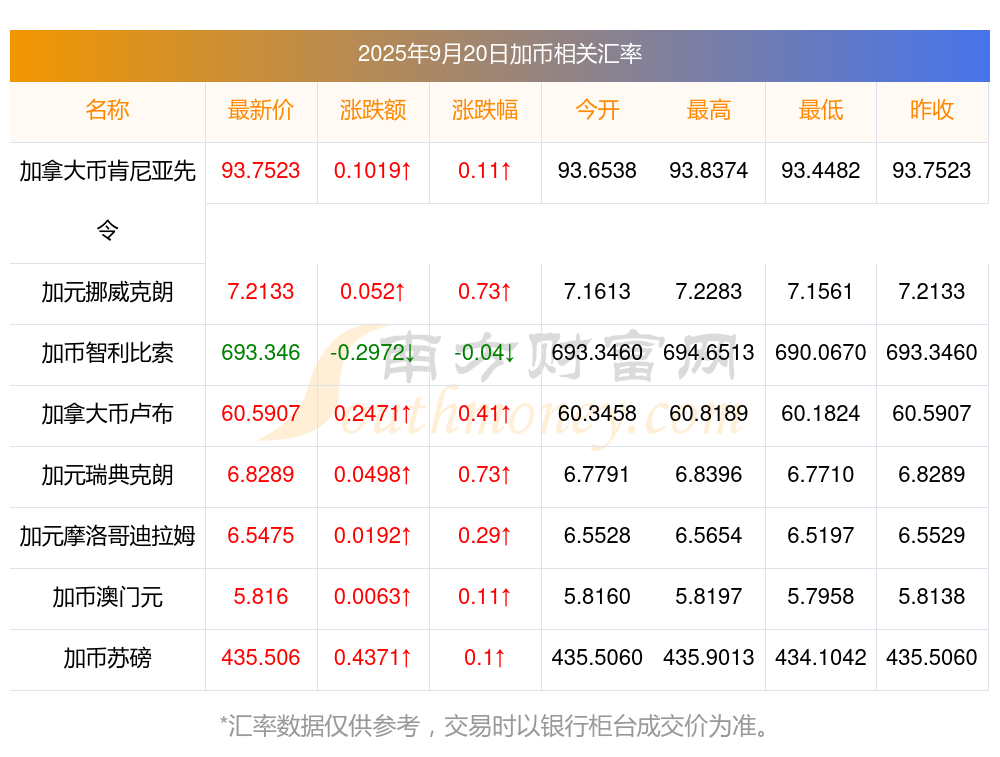Select the row name 加币智利比索
Image resolution: width=1000 pixels, height=757 pixels.
(x=107, y=353)
